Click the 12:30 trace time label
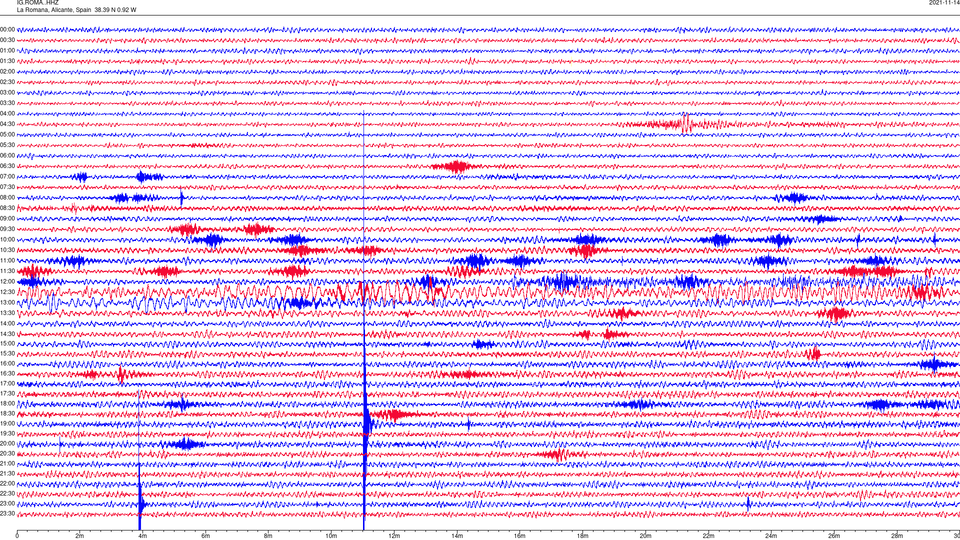This screenshot has width=960, height=540. 7,292
